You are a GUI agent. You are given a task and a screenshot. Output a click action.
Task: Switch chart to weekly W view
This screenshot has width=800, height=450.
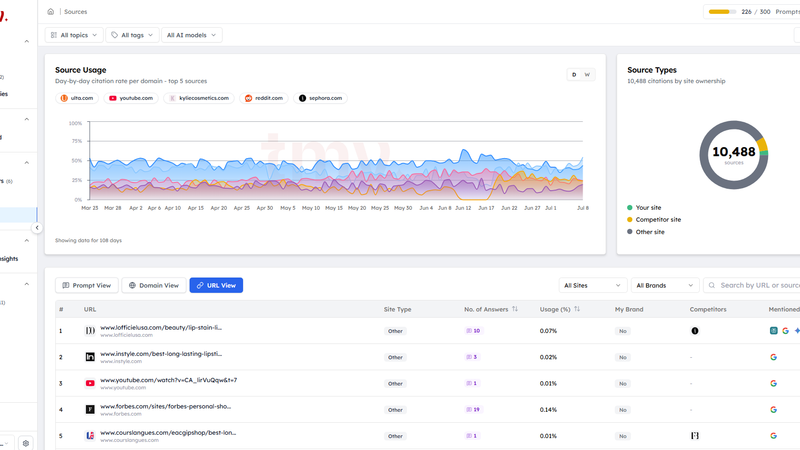tap(587, 74)
